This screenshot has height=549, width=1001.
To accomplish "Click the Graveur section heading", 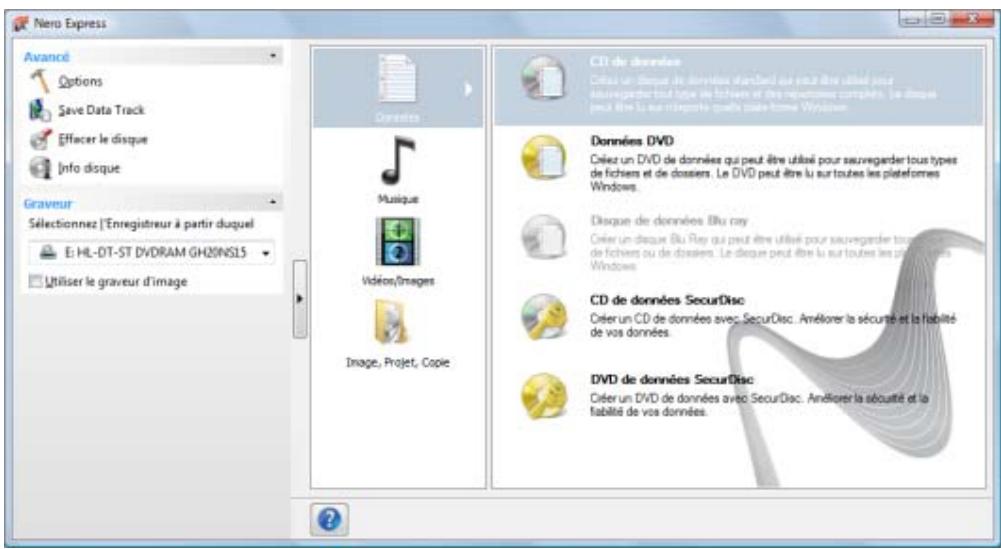I will point(48,204).
